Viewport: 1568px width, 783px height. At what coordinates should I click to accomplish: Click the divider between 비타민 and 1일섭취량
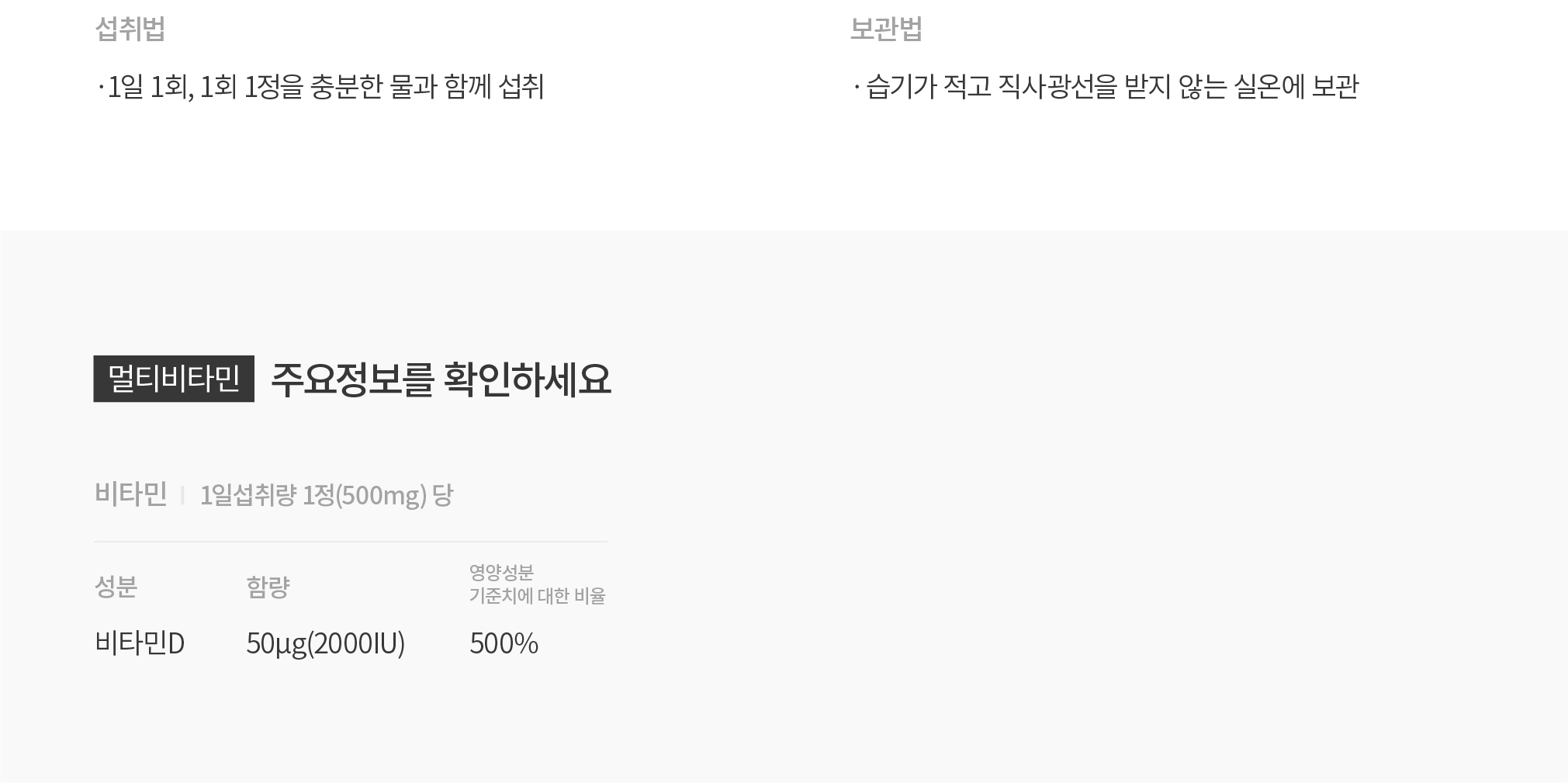[x=182, y=495]
